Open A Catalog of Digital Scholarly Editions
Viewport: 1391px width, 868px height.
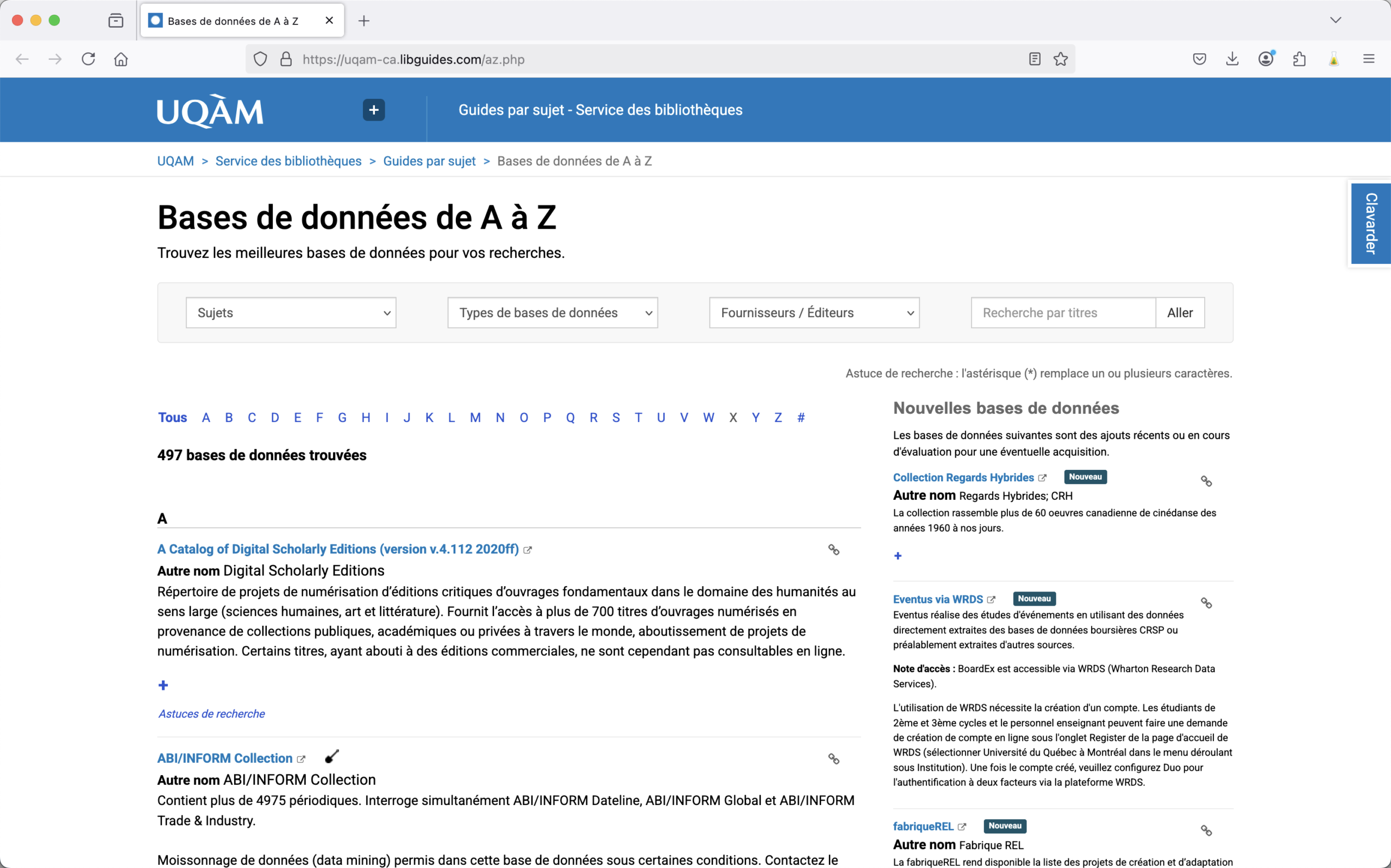click(x=338, y=549)
